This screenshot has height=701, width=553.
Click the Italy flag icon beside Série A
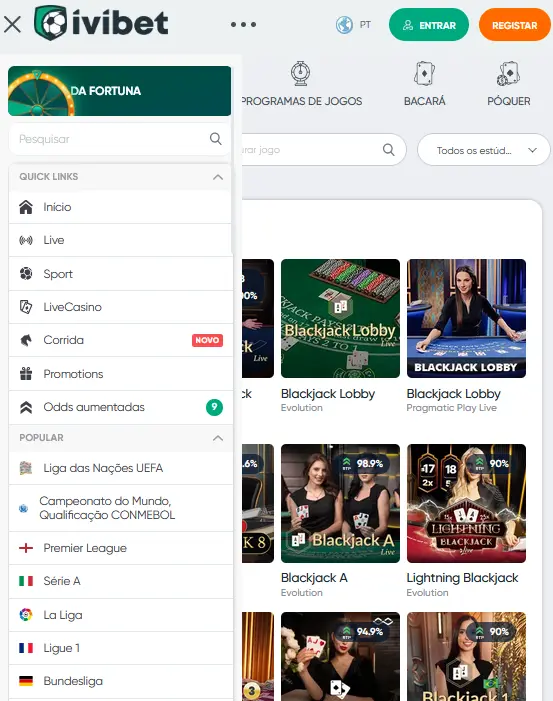(x=26, y=581)
